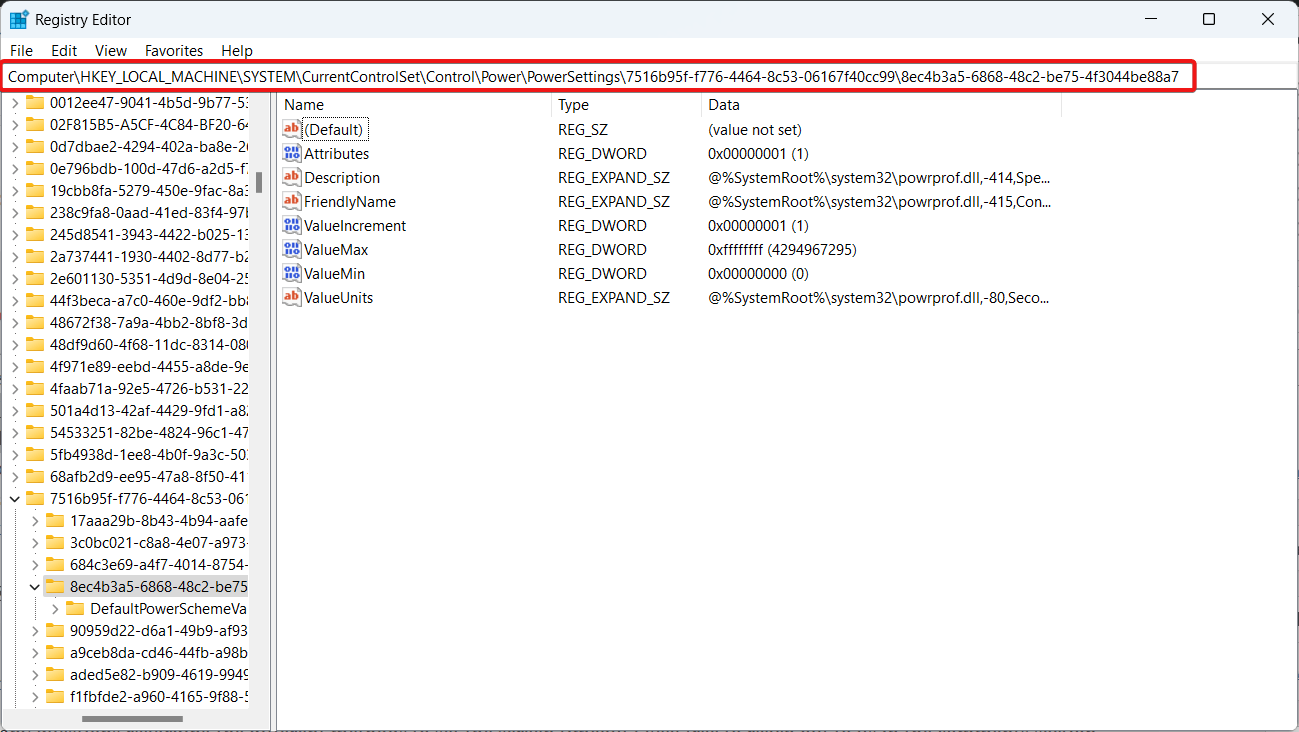Viewport: 1299px width, 732px height.
Task: Click the folder icon of key 19cbb8fa-5279
Action: (x=35, y=190)
